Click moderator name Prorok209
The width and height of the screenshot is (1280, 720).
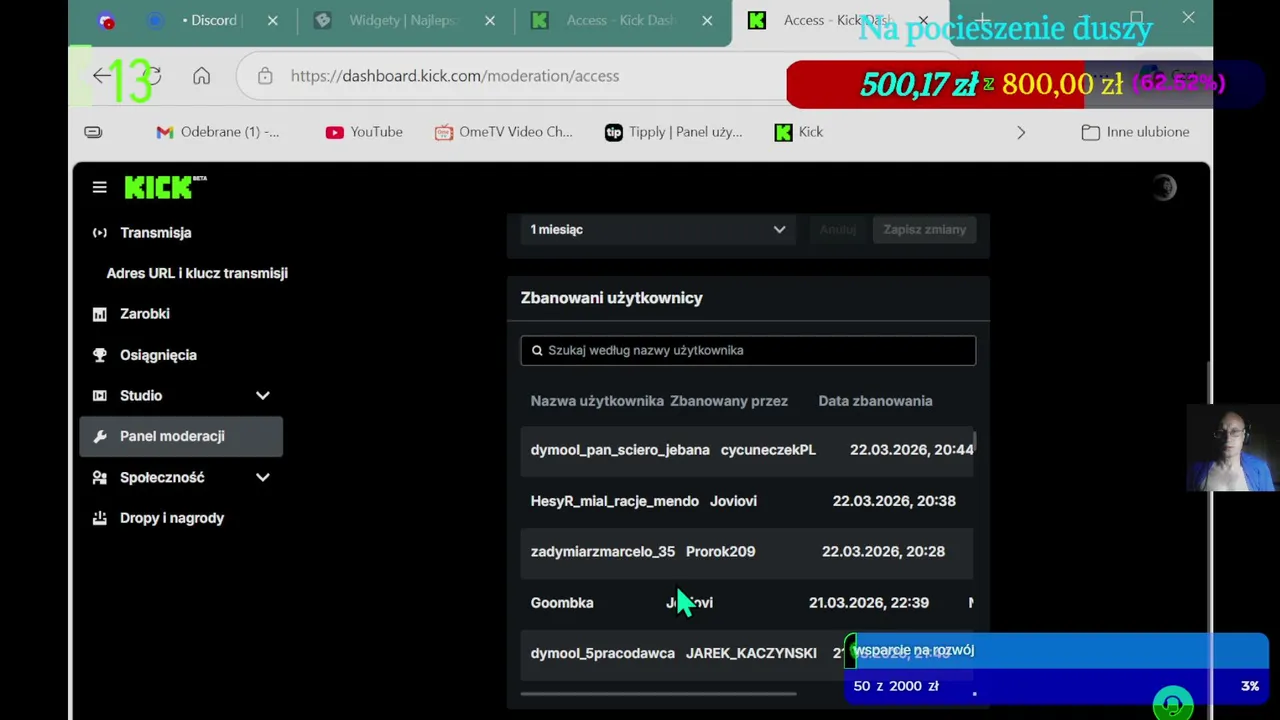coord(720,552)
